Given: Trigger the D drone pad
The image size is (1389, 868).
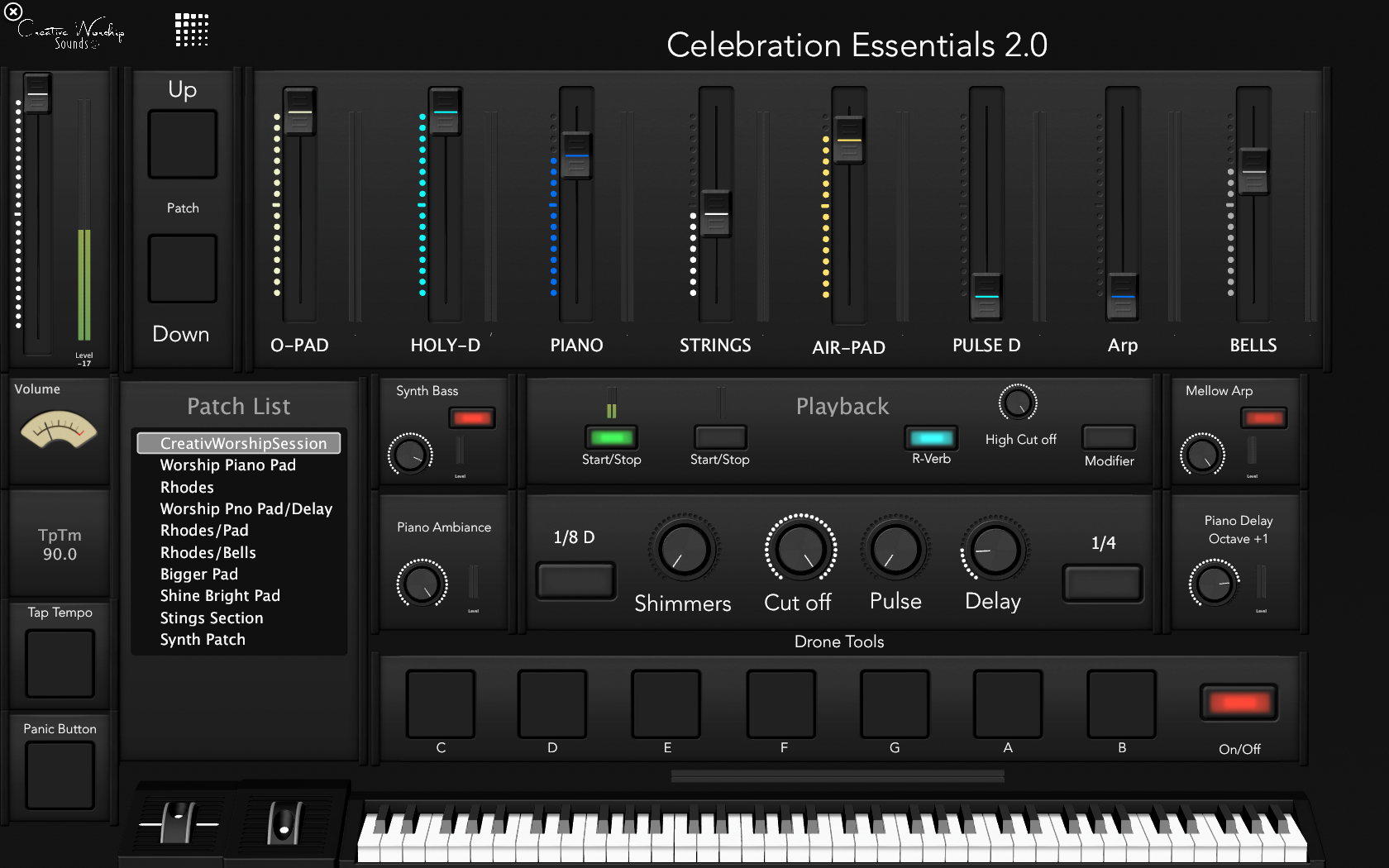Looking at the screenshot, I should [x=552, y=704].
